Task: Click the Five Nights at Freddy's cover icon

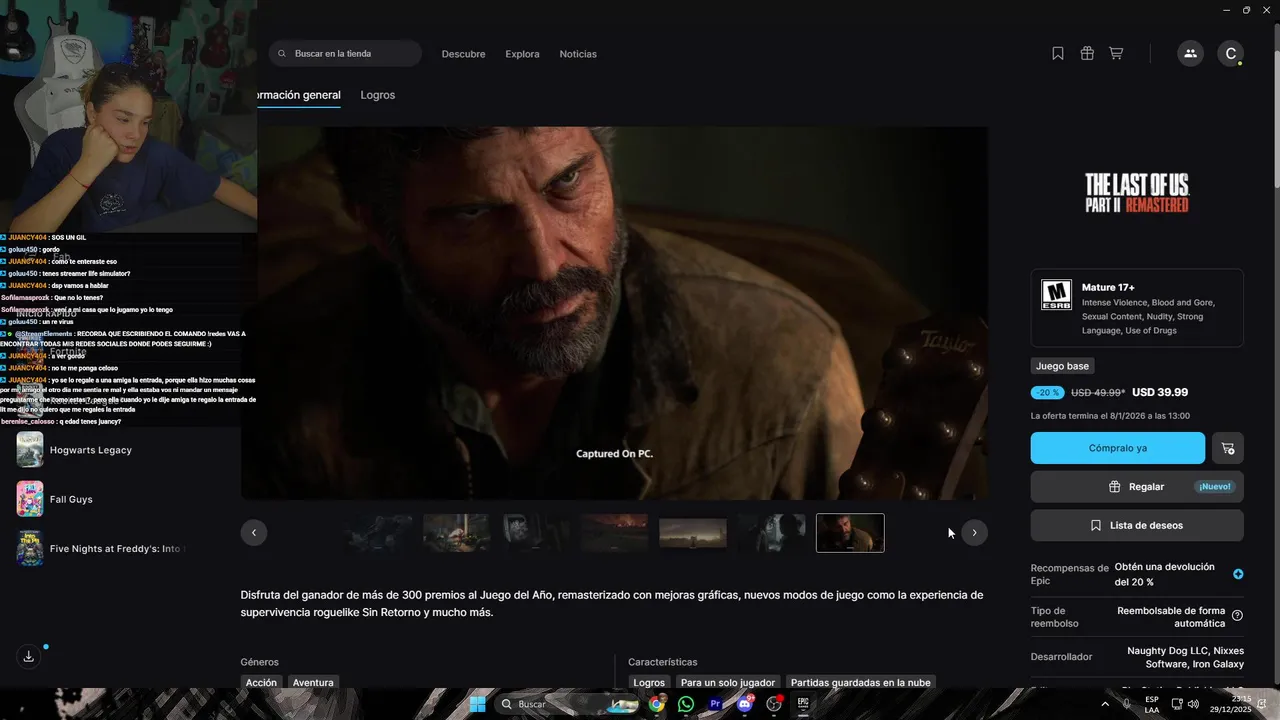Action: (x=30, y=548)
